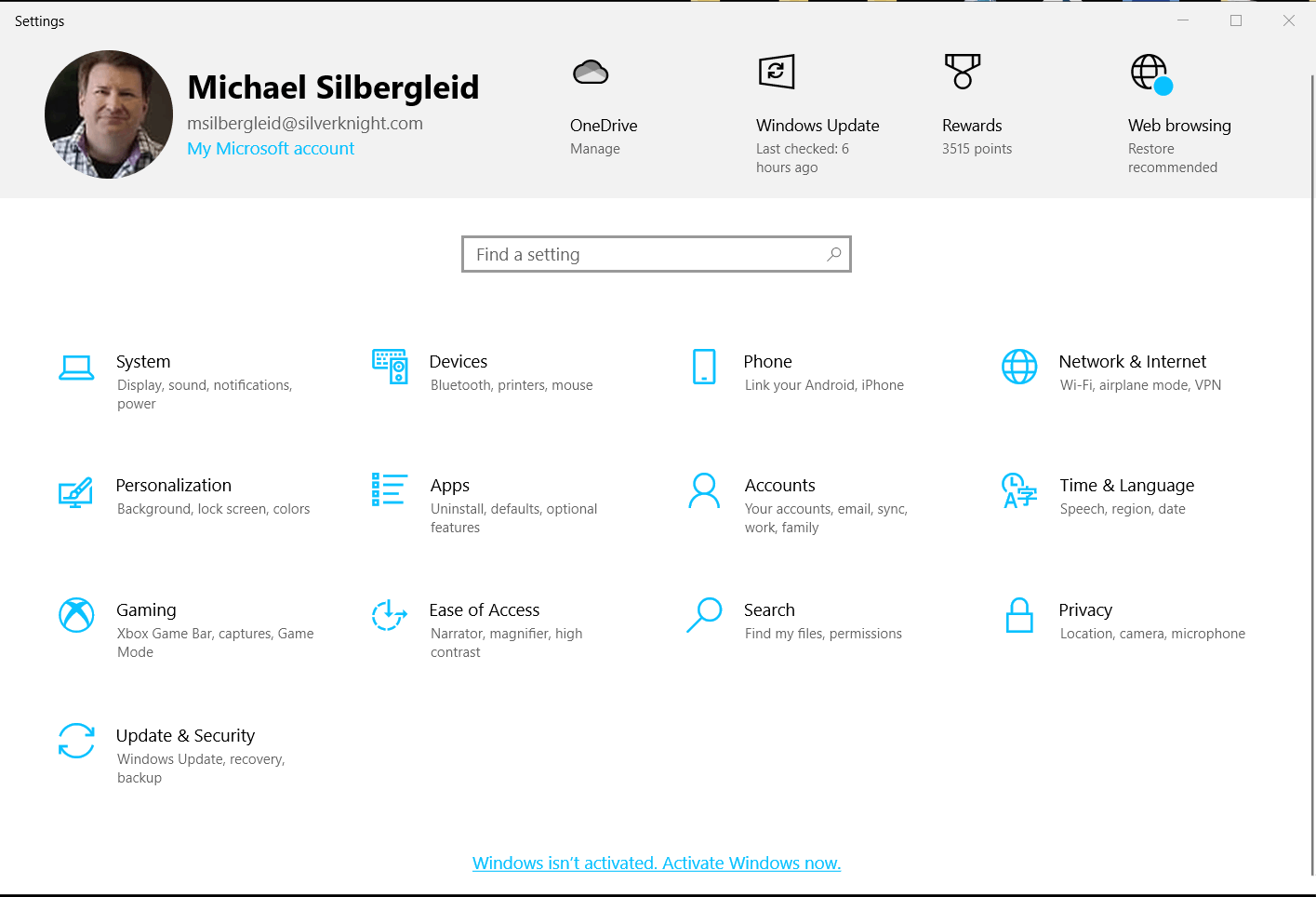Click the Devices keyboard and speaker icon

(390, 367)
